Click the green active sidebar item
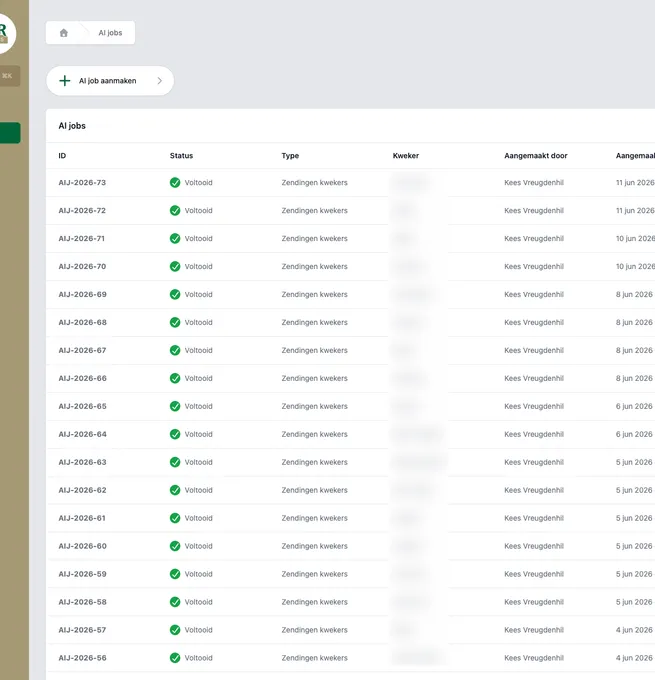The image size is (655, 680). (10, 133)
